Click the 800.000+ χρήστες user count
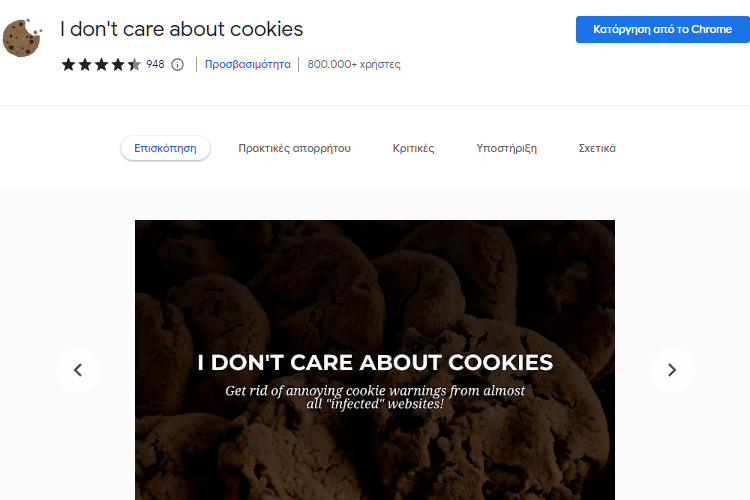This screenshot has width=750, height=500. click(354, 64)
